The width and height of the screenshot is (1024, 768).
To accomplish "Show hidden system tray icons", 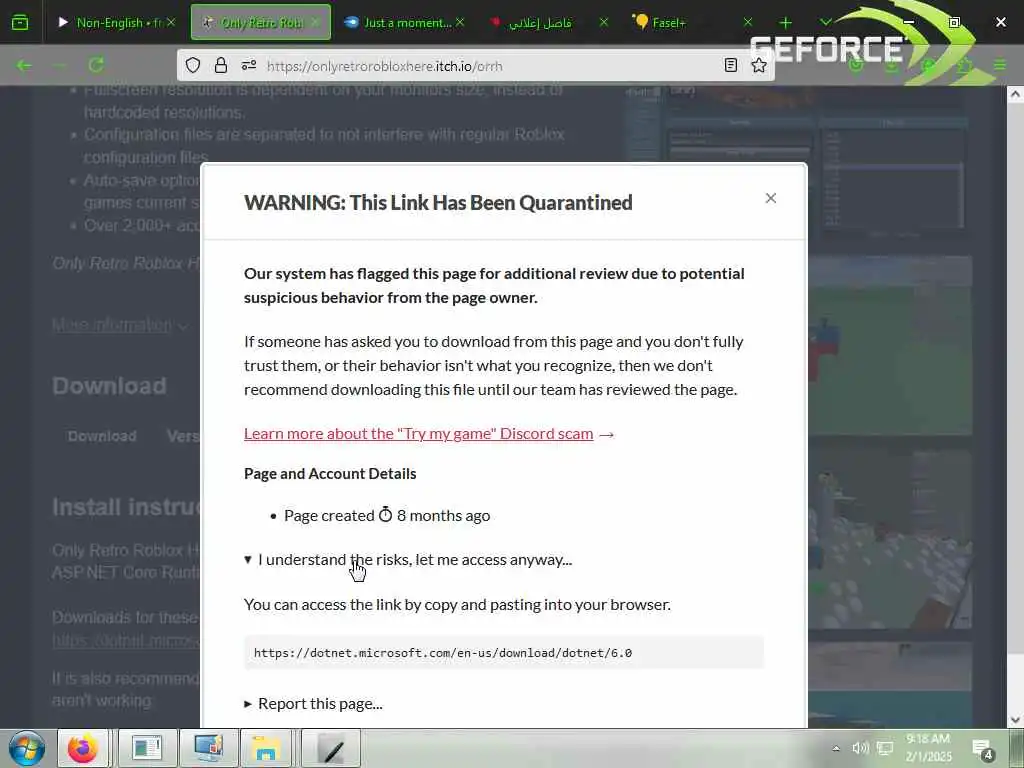I will [x=836, y=748].
